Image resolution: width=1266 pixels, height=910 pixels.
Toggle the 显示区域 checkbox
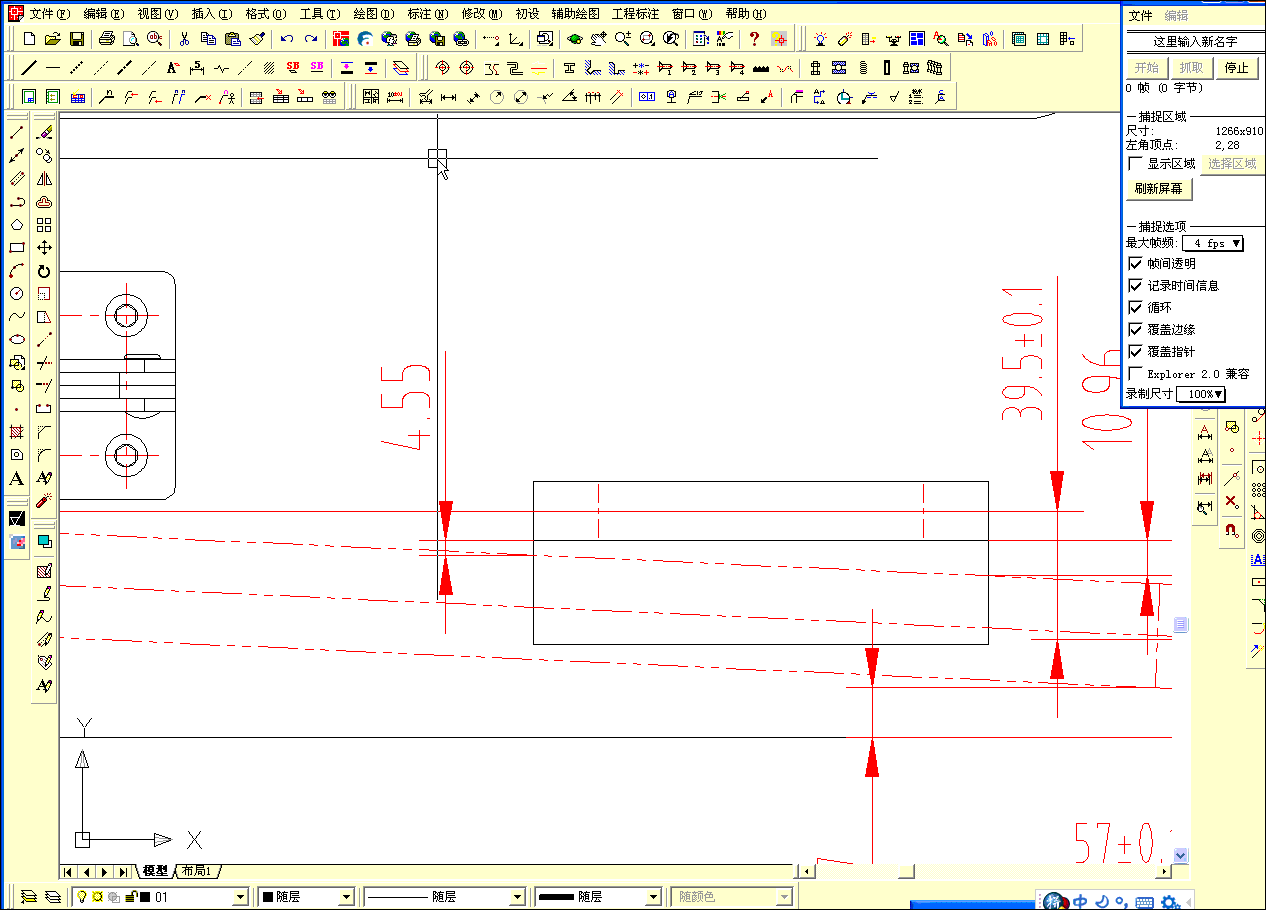tap(1135, 163)
